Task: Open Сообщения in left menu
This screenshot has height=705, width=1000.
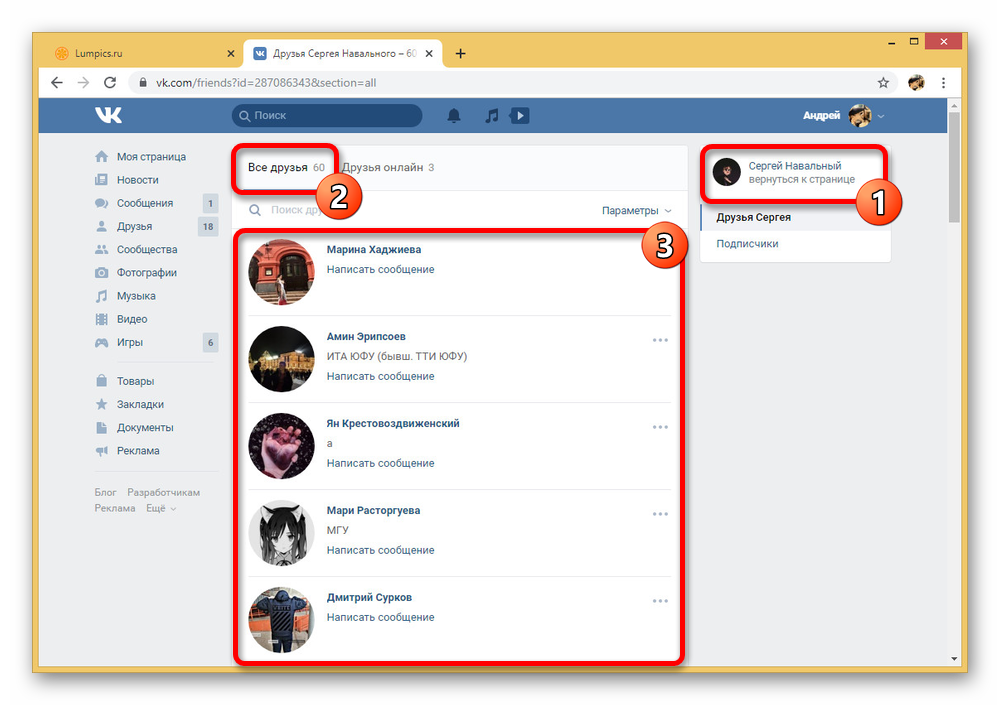Action: click(144, 203)
